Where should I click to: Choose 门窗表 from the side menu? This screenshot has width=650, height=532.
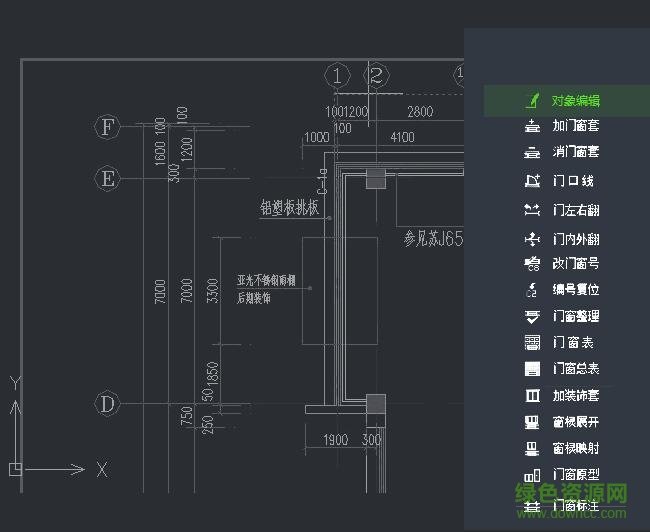click(573, 342)
